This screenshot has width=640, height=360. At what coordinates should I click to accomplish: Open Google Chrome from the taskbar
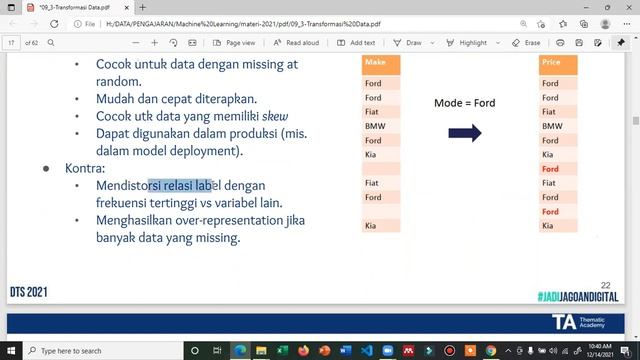pos(491,351)
